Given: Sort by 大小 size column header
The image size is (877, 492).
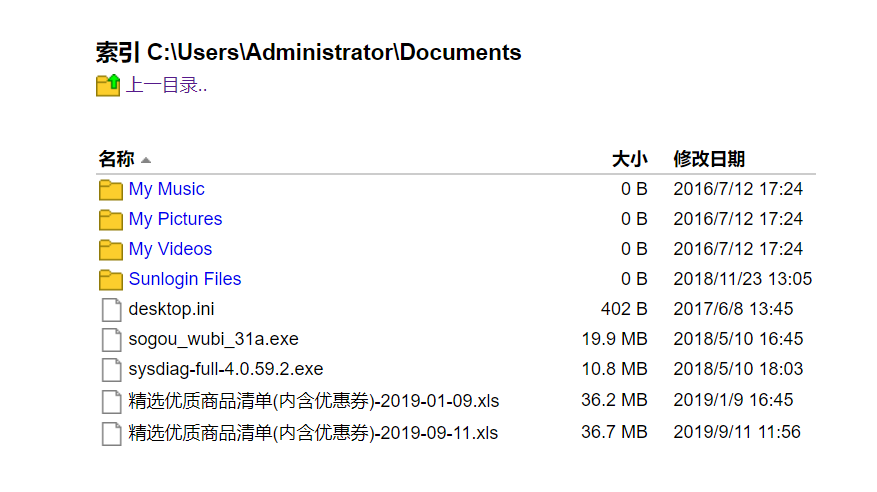Looking at the screenshot, I should coord(629,159).
